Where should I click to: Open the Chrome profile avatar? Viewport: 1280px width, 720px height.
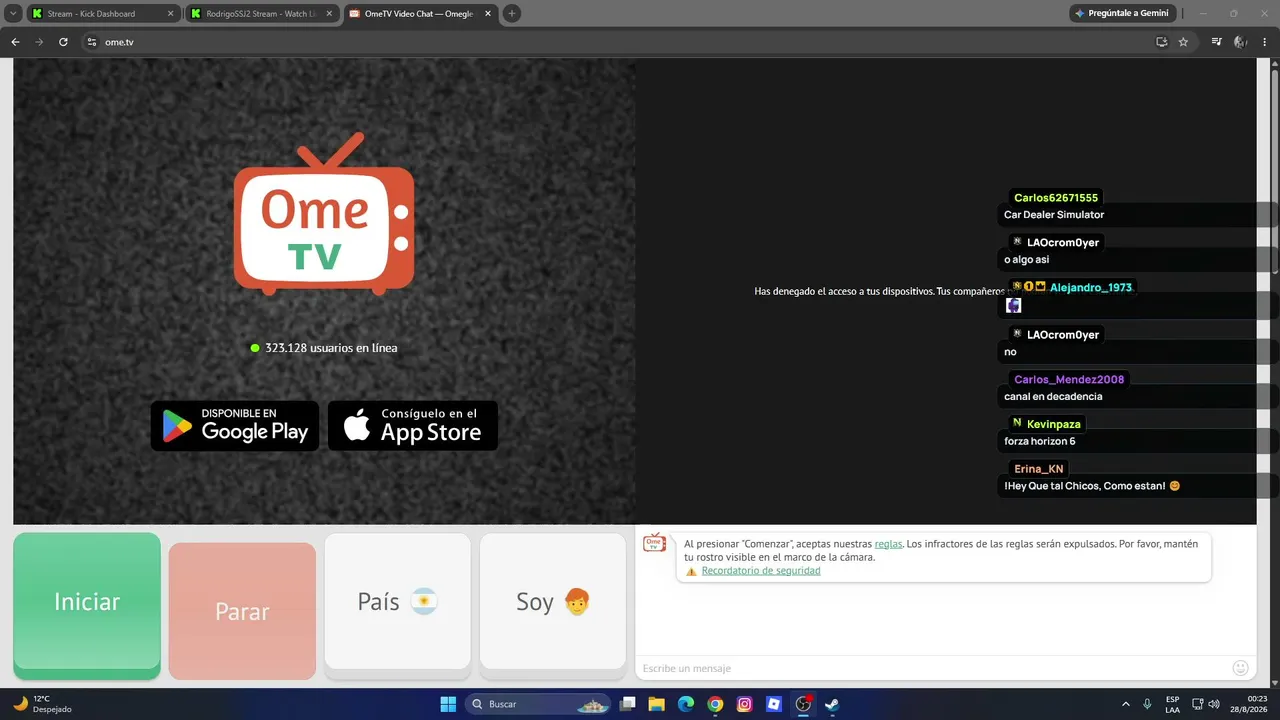pos(1240,42)
